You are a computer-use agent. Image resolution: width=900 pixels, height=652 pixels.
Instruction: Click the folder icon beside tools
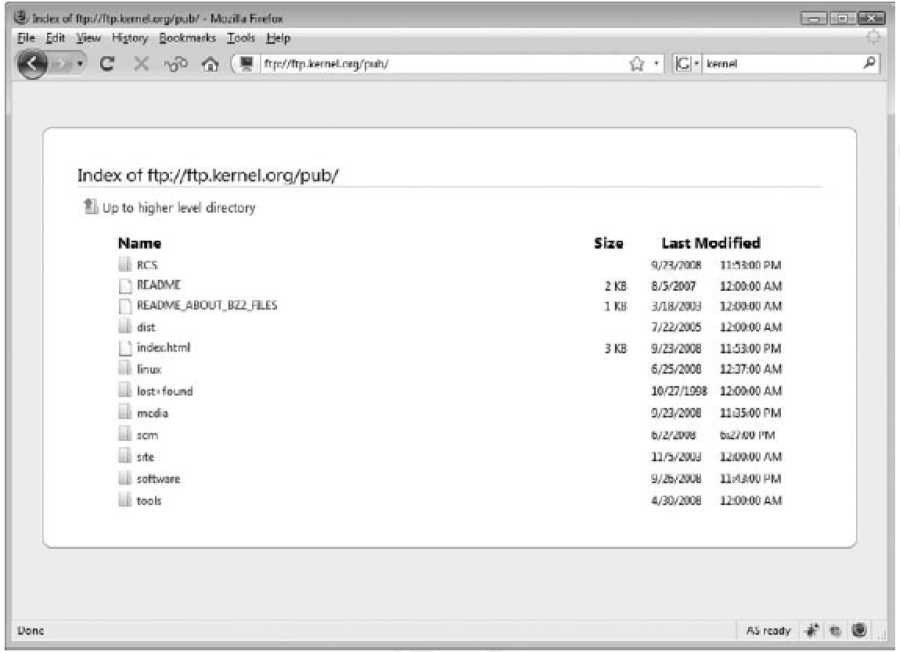(125, 499)
